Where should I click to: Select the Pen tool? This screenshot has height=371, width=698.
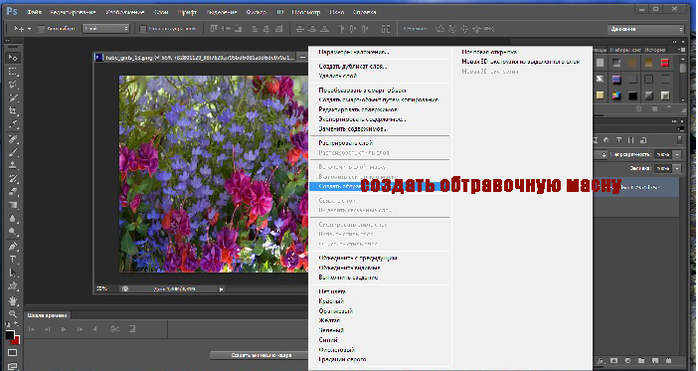pyautogui.click(x=12, y=247)
